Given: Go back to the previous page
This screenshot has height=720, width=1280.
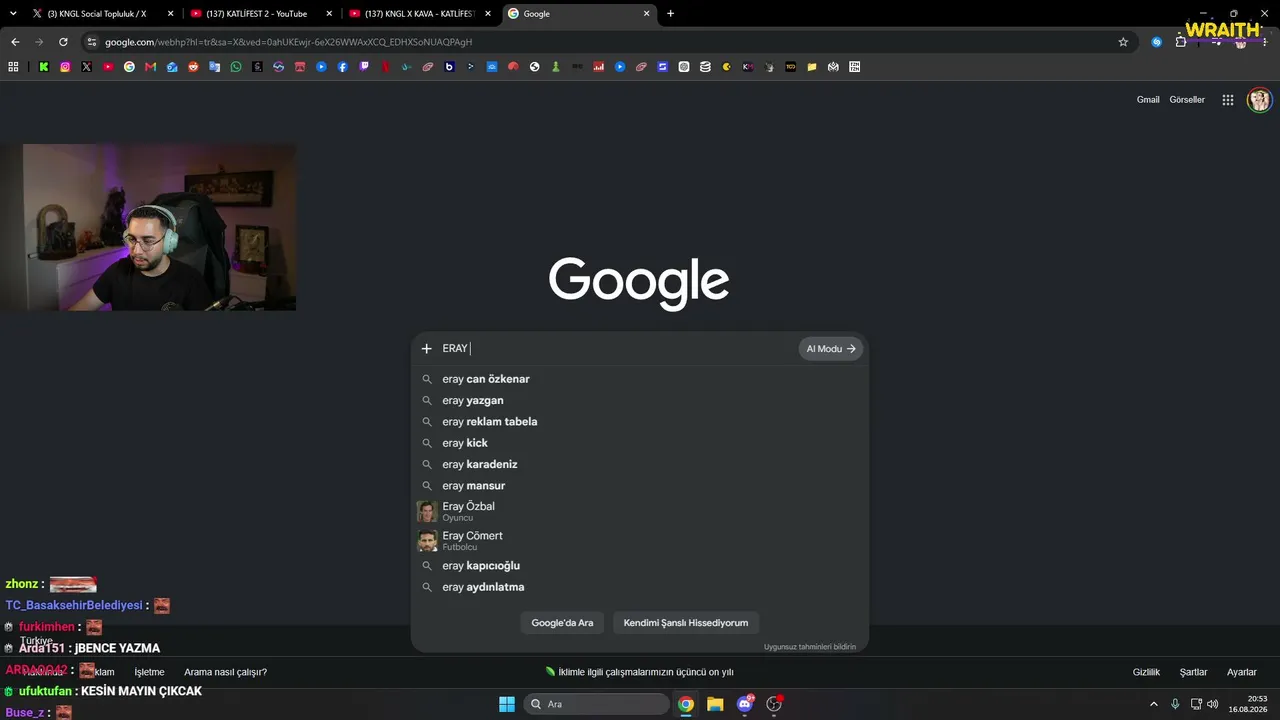Looking at the screenshot, I should (x=15, y=42).
